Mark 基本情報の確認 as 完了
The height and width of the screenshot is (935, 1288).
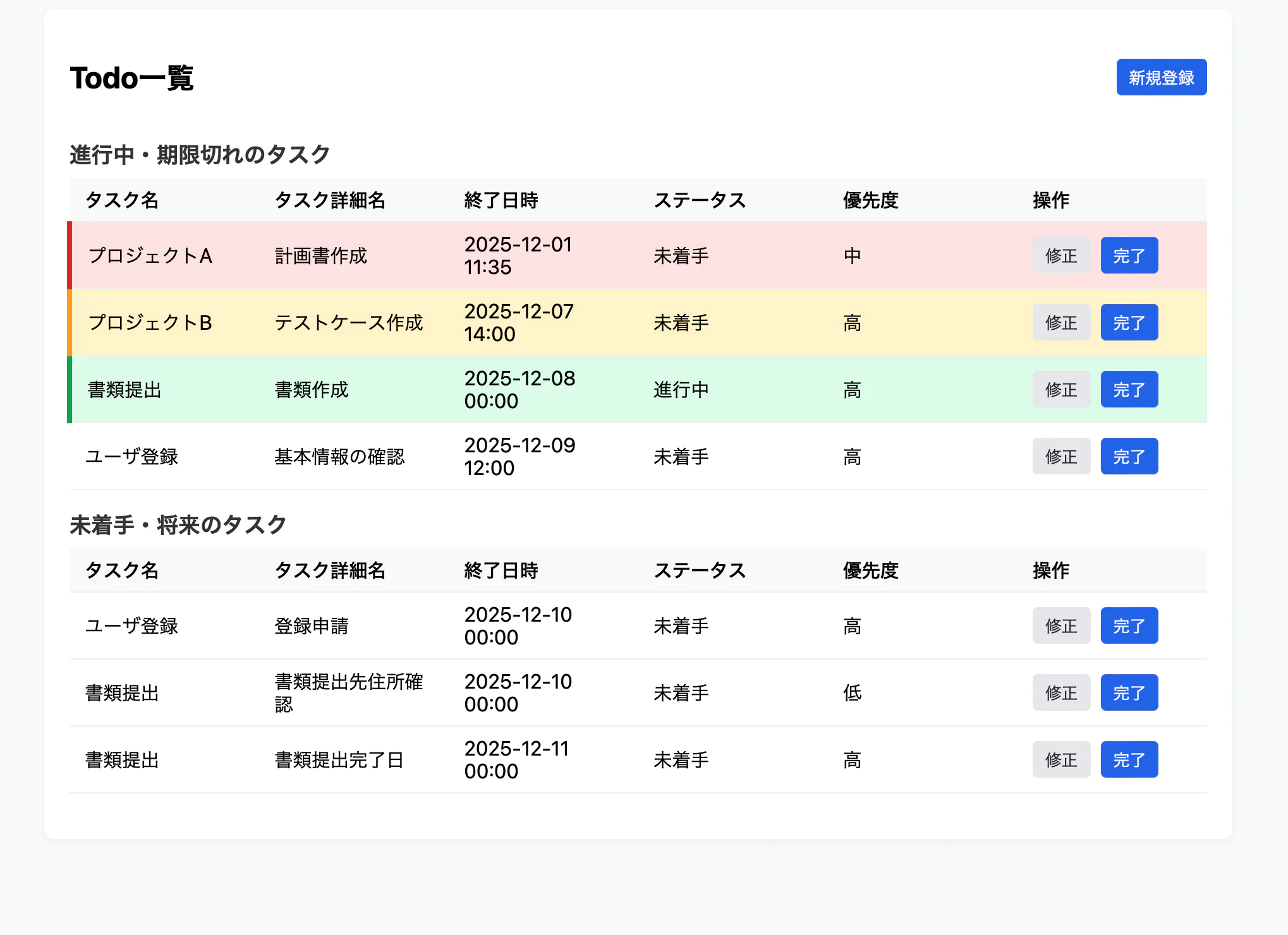[x=1129, y=456]
